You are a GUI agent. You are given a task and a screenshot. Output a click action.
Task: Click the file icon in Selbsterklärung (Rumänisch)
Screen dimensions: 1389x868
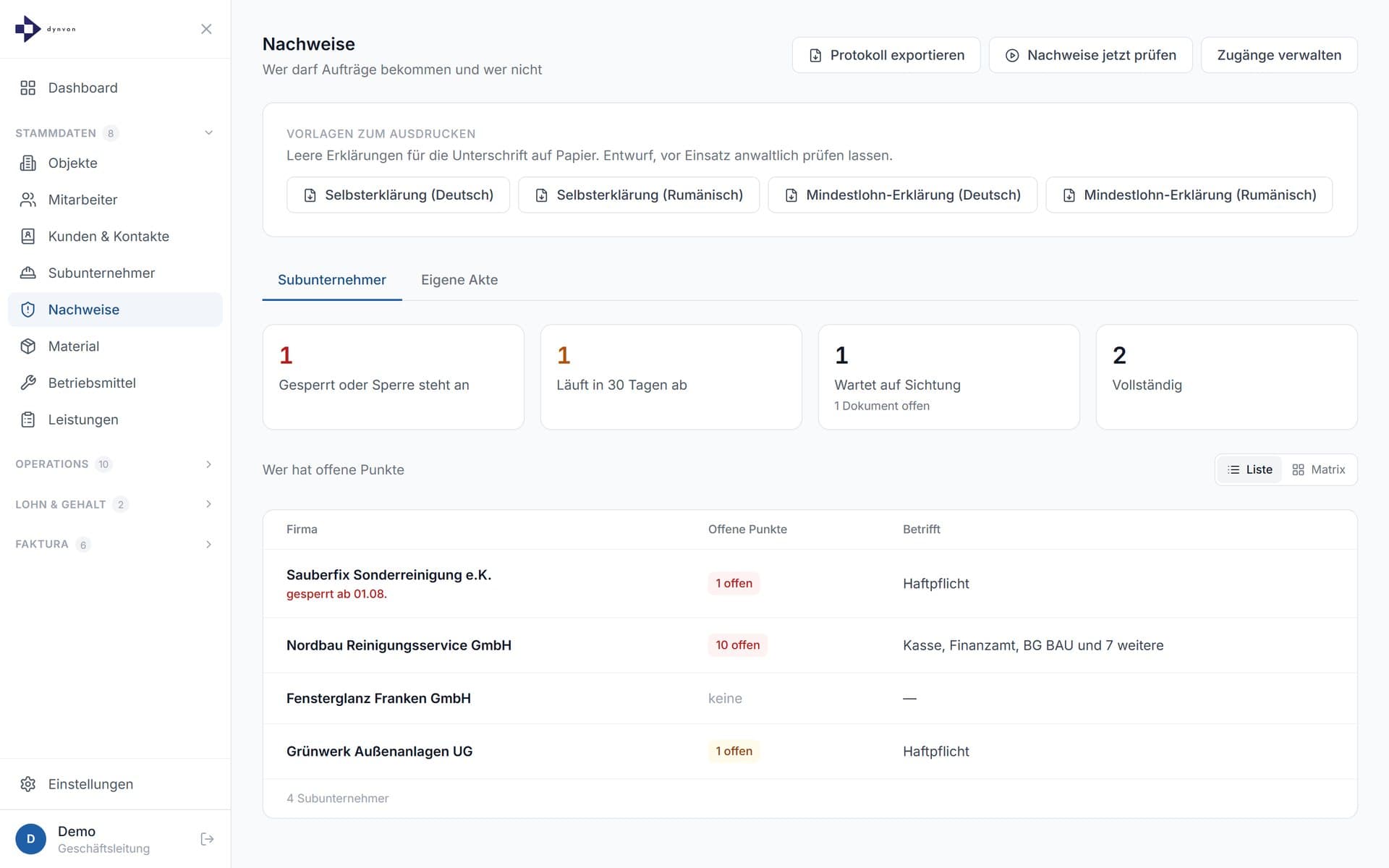pos(541,195)
